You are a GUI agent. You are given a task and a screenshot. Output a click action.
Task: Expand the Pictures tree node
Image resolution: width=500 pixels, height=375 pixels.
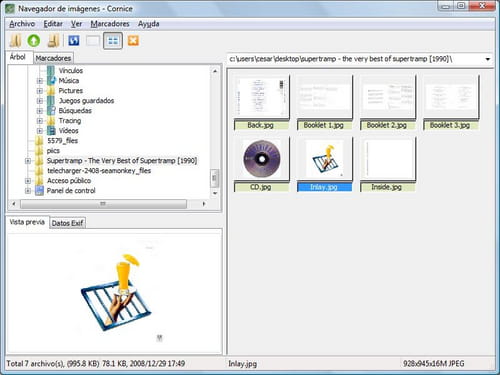click(x=40, y=91)
